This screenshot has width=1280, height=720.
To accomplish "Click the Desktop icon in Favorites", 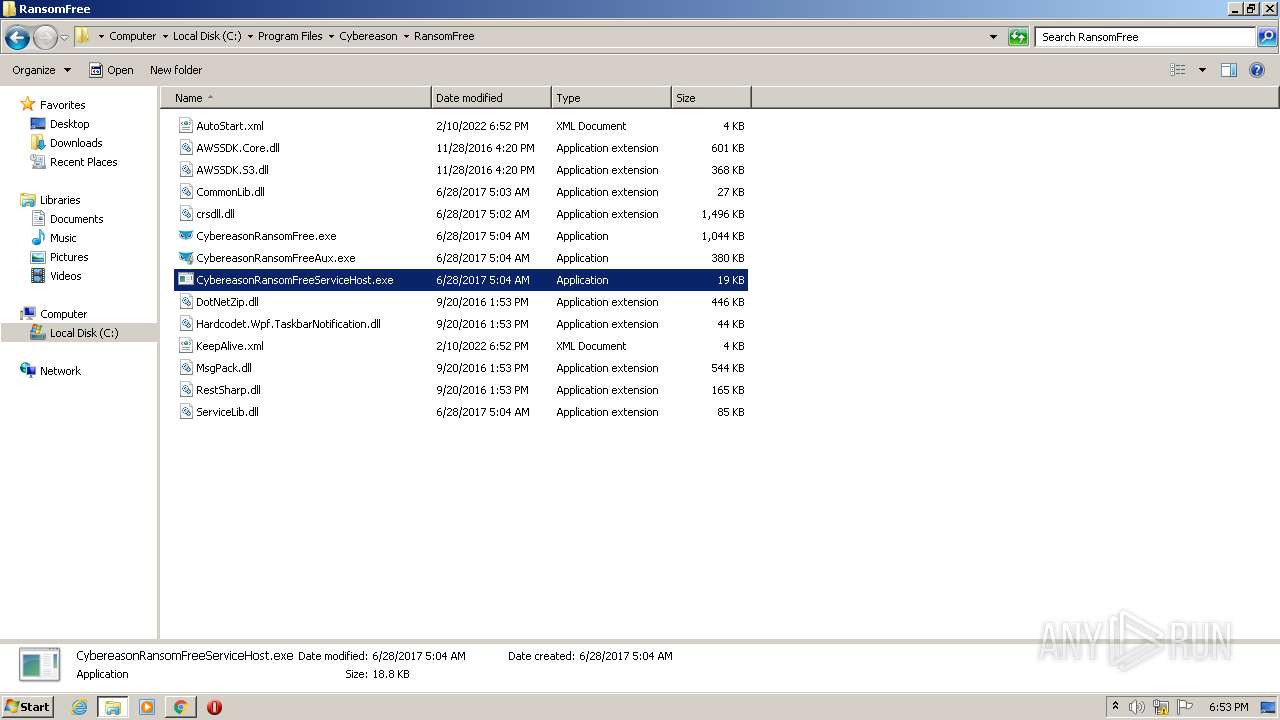I will (38, 124).
